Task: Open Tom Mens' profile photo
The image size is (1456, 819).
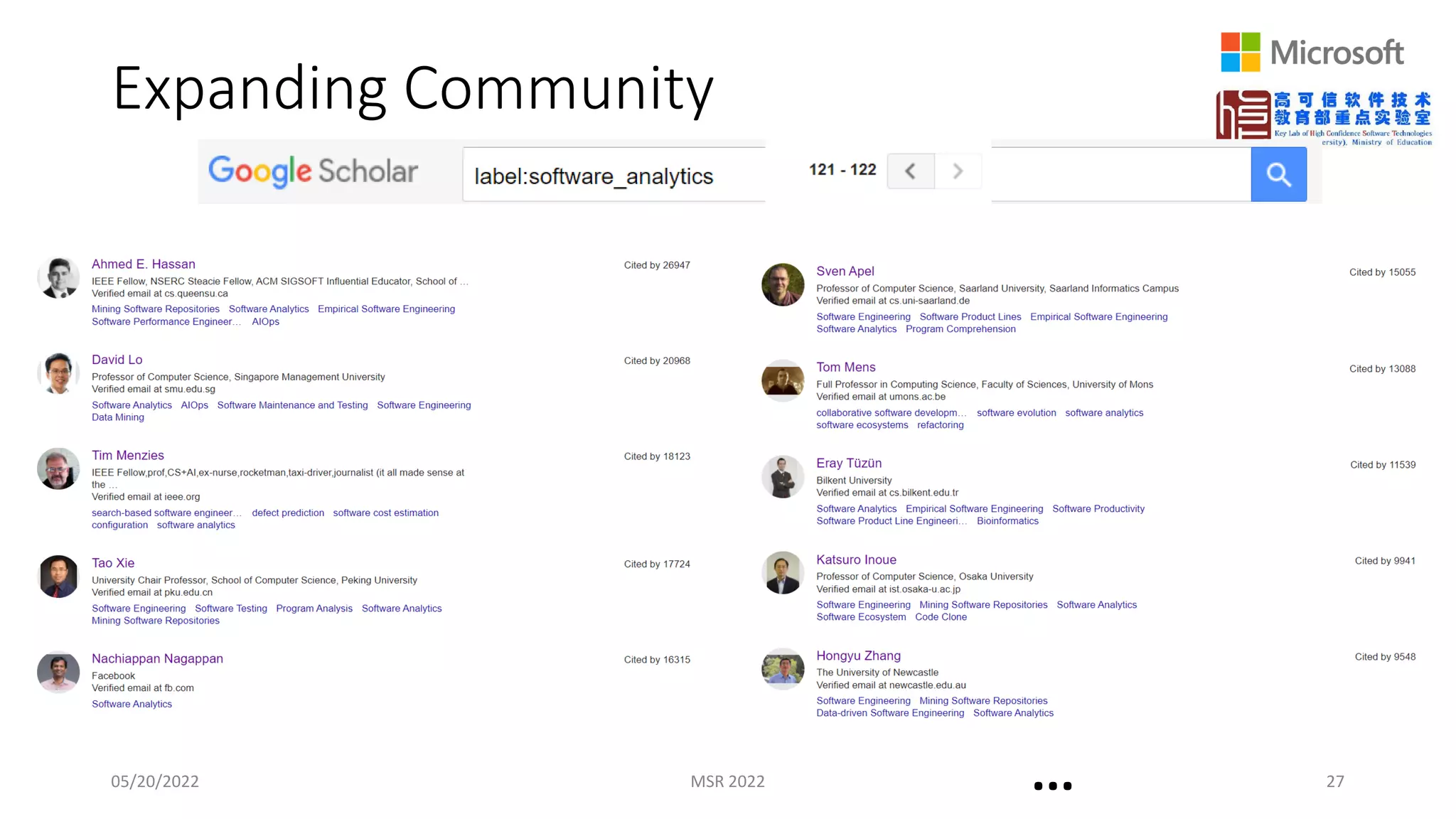Action: pyautogui.click(x=783, y=380)
